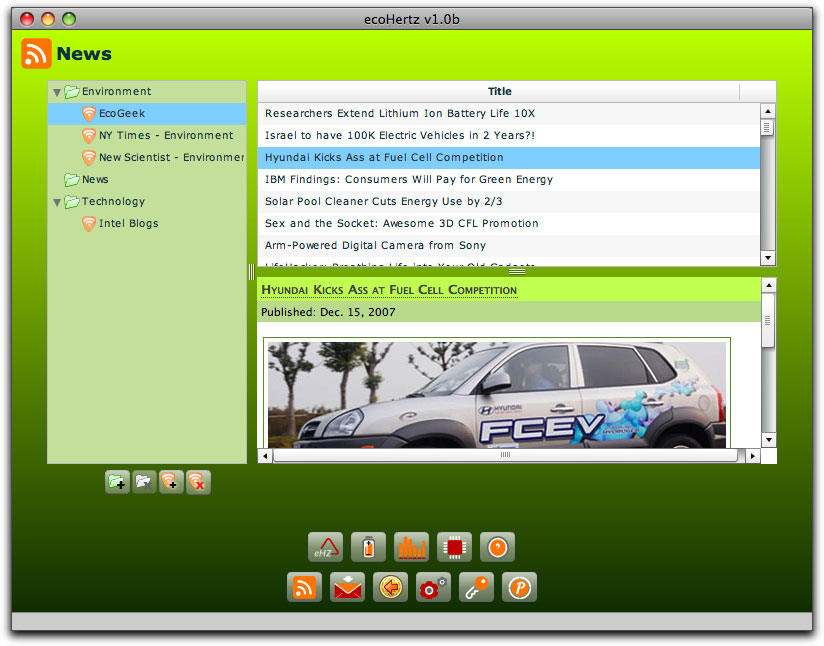Collapse the Technology folder triangle
824x646 pixels.
pos(57,202)
